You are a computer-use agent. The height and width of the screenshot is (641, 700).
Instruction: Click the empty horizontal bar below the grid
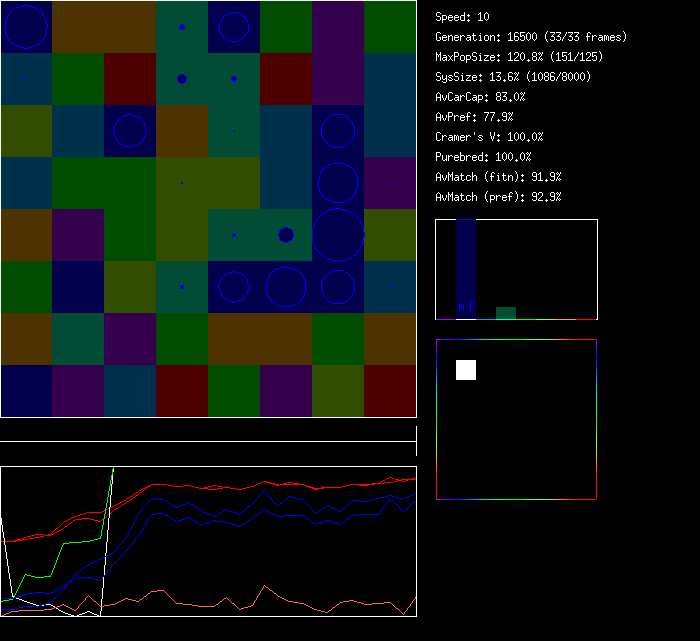[208, 432]
